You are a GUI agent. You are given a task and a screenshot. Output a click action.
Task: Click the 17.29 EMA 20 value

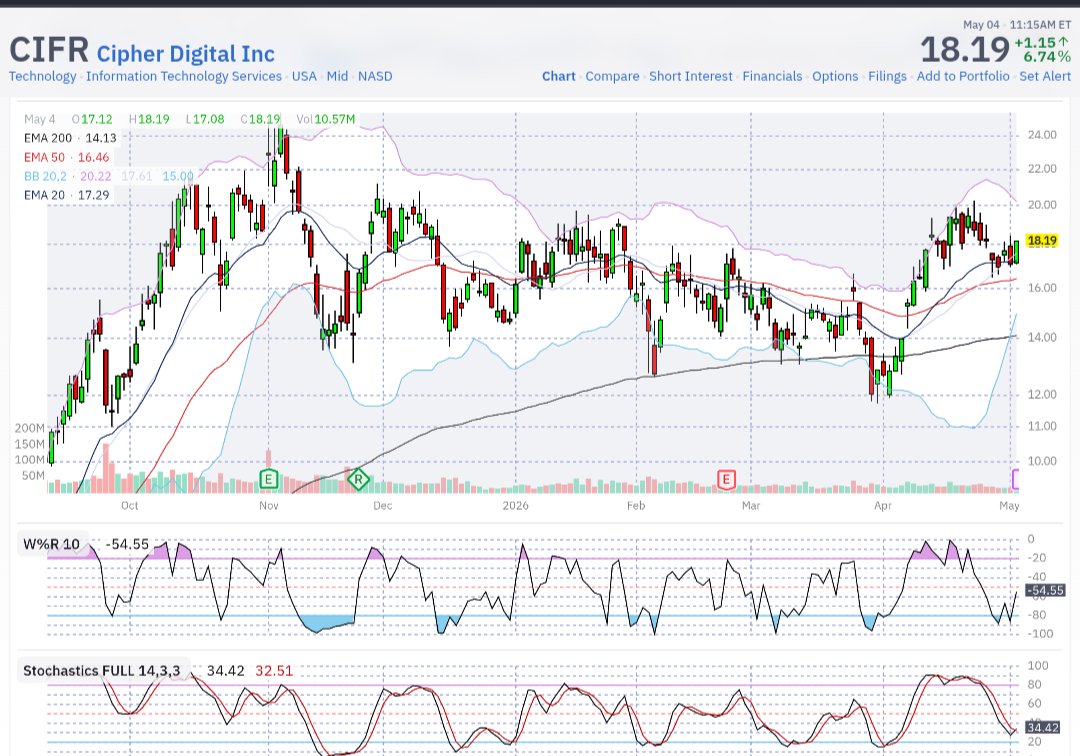pos(93,195)
